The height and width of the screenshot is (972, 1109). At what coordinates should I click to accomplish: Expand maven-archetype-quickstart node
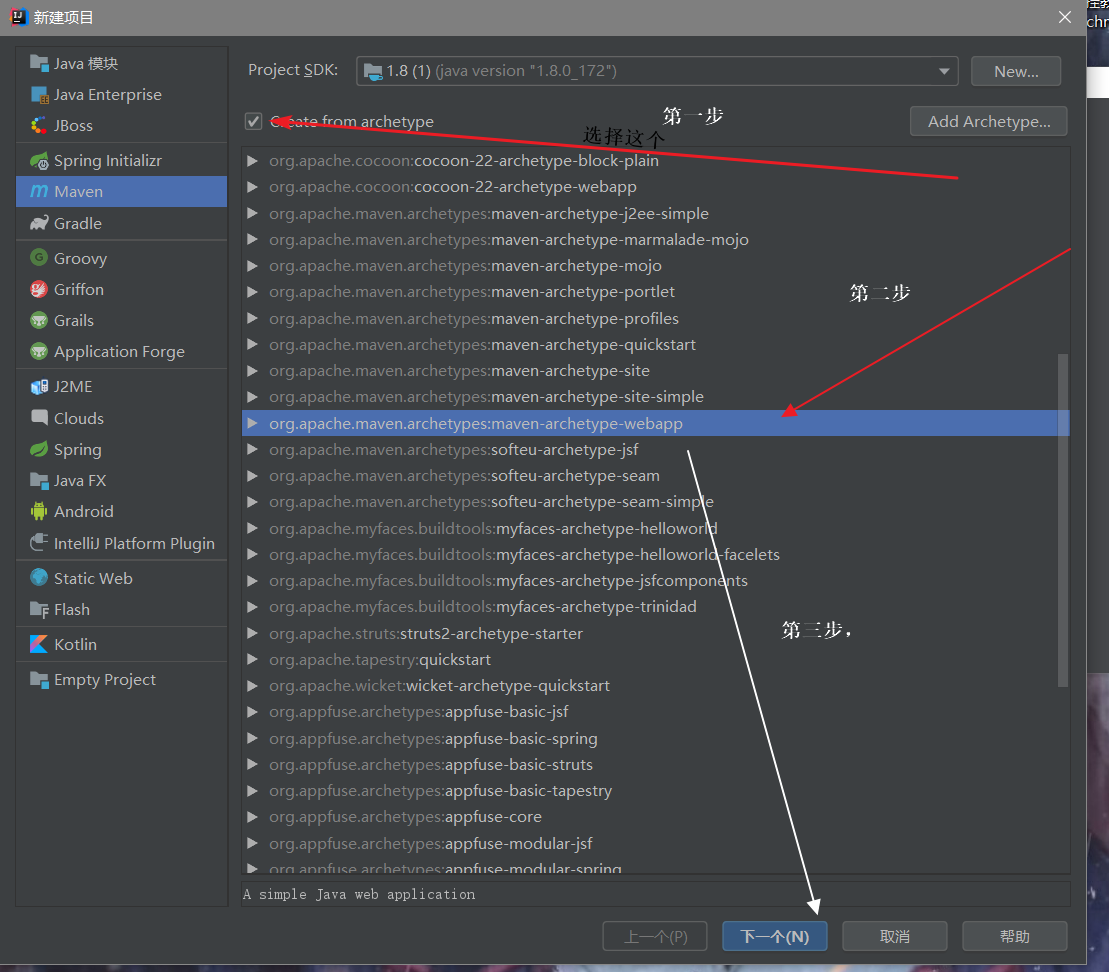pyautogui.click(x=252, y=345)
